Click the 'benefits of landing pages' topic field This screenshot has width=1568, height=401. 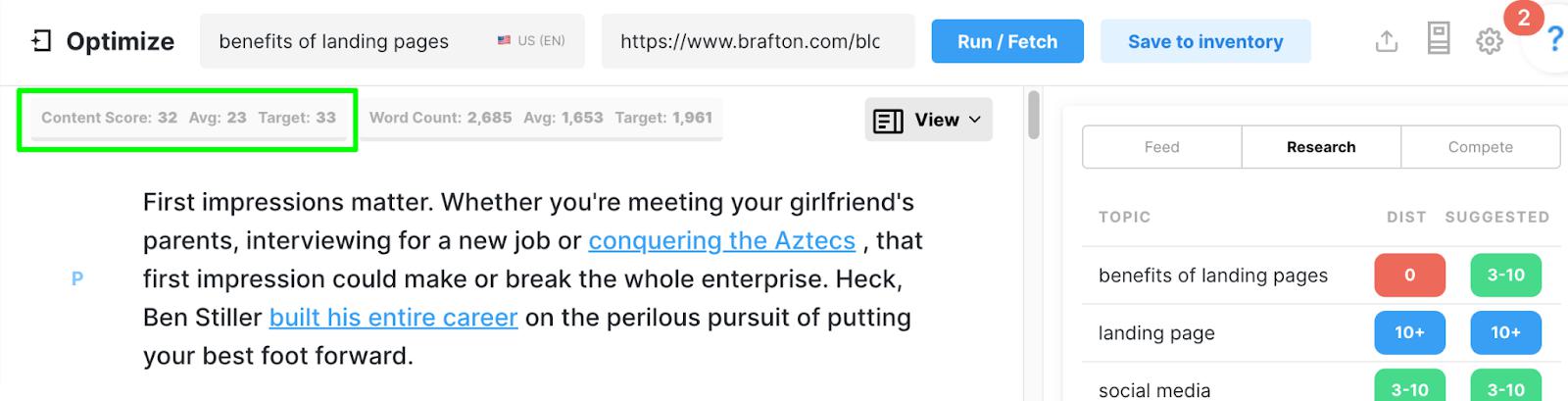333,41
